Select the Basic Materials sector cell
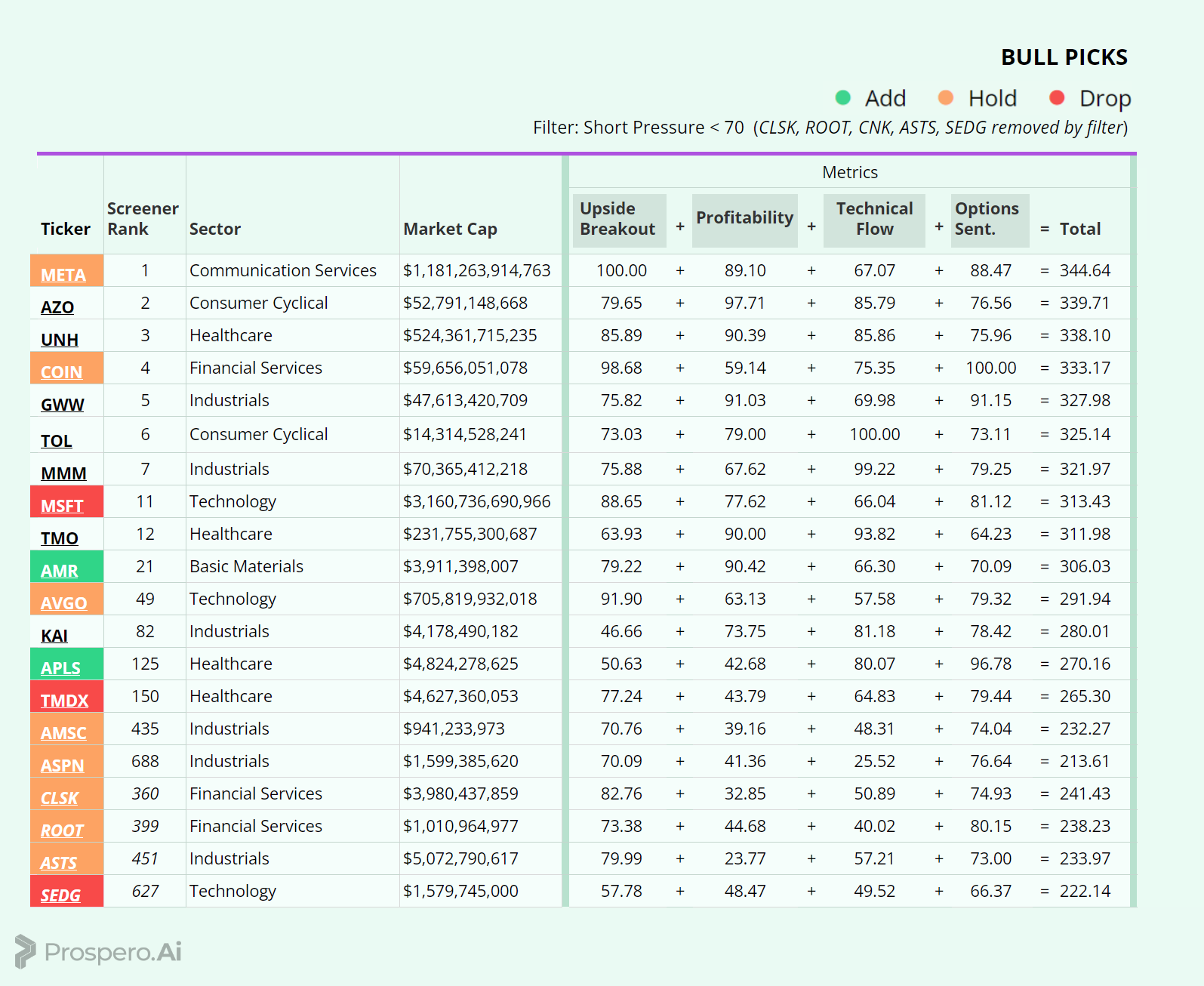Image resolution: width=1204 pixels, height=986 pixels. click(246, 566)
